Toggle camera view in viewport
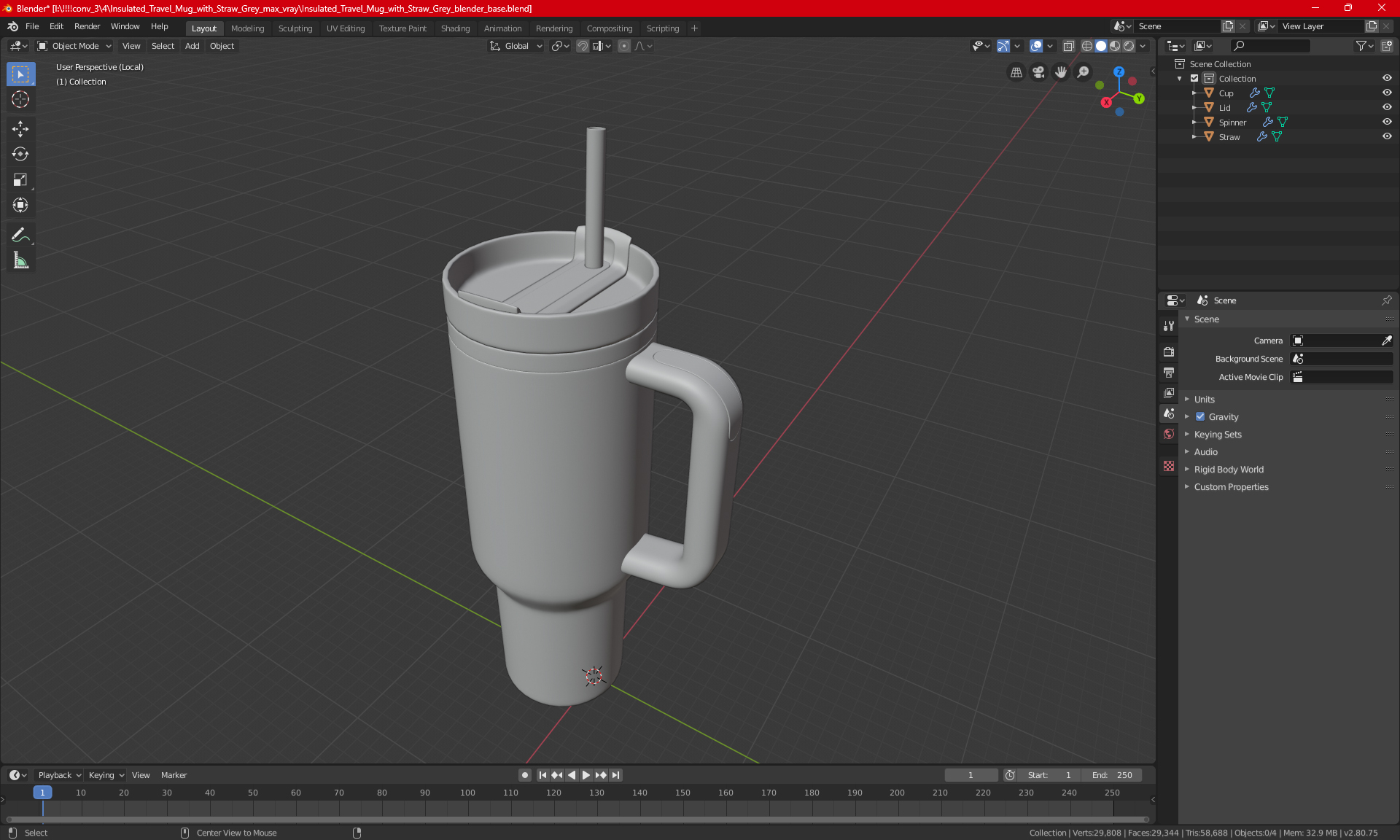The height and width of the screenshot is (840, 1400). coord(1038,72)
